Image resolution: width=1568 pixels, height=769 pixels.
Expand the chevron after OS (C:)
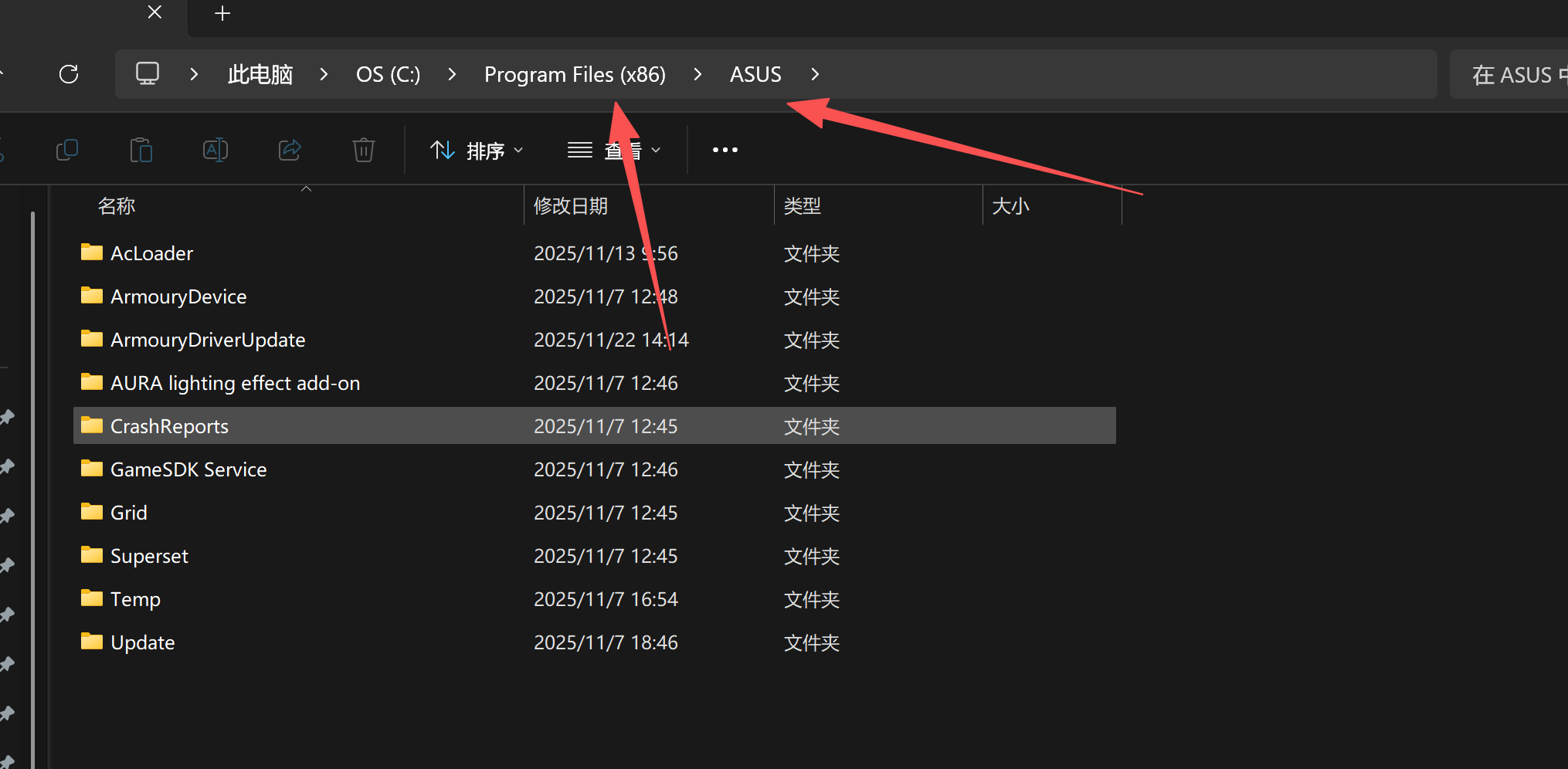[x=452, y=74]
